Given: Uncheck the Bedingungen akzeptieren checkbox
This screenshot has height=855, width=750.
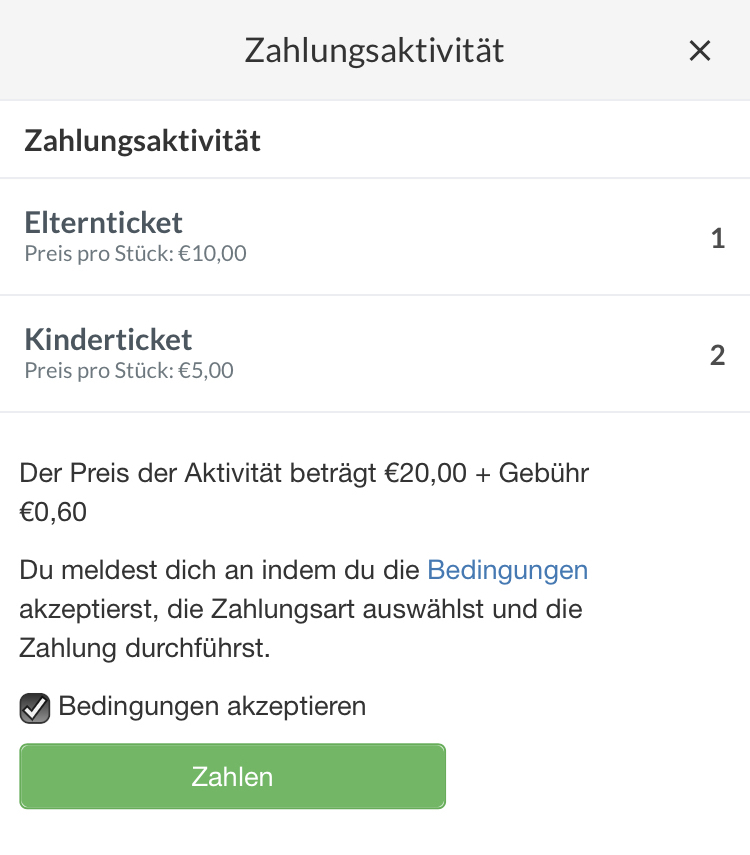Looking at the screenshot, I should 35,709.
